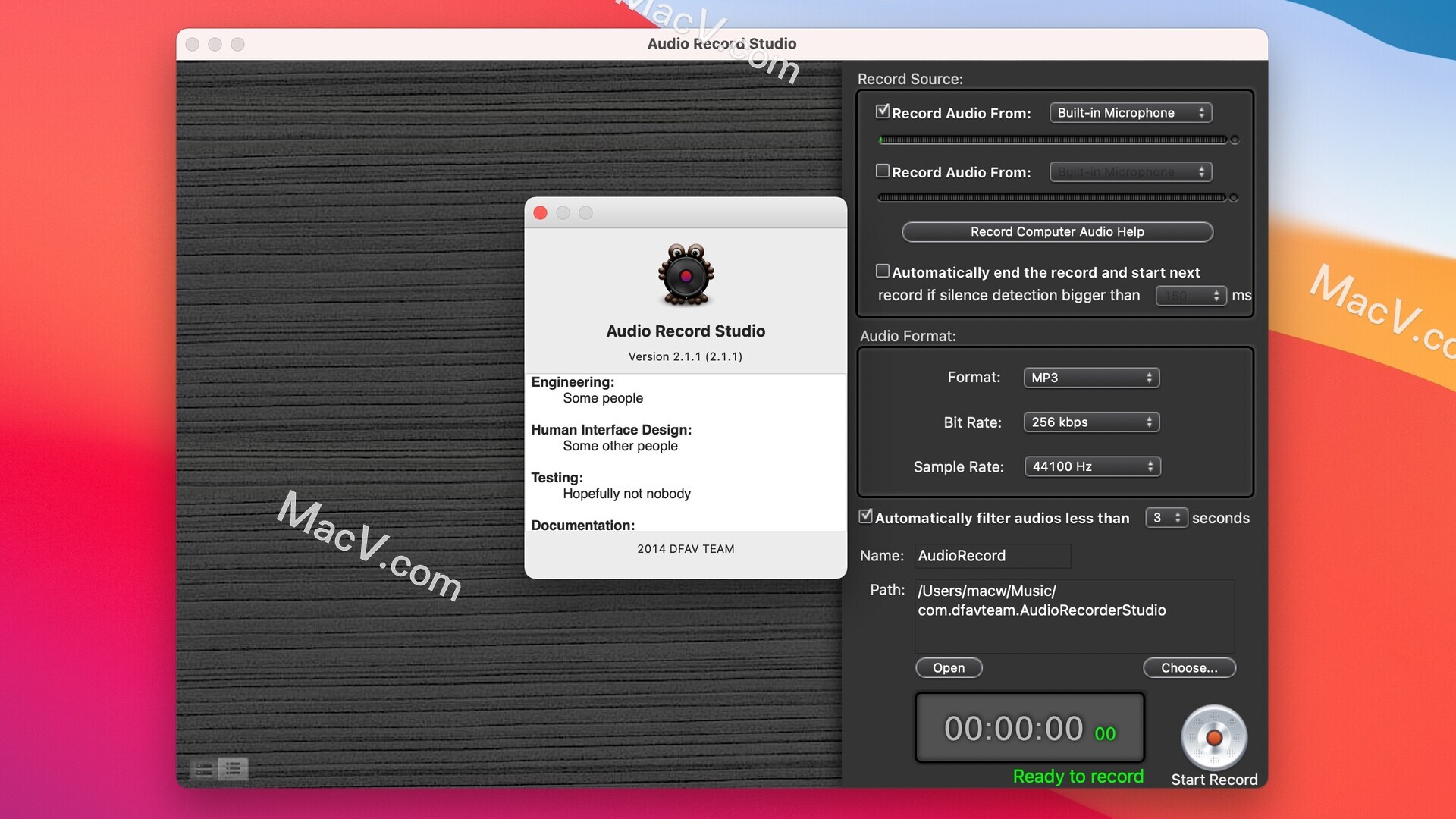Click the Testing credits heading
Image resolution: width=1456 pixels, height=819 pixels.
pos(557,478)
